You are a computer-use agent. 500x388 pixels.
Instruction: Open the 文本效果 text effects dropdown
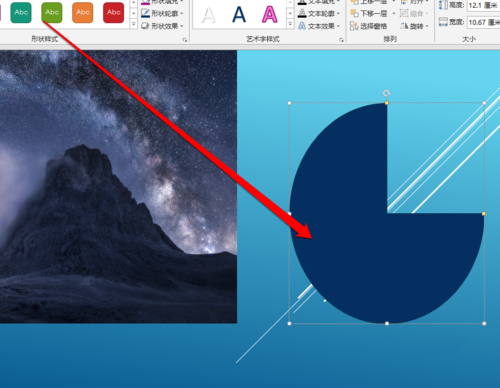click(x=319, y=26)
